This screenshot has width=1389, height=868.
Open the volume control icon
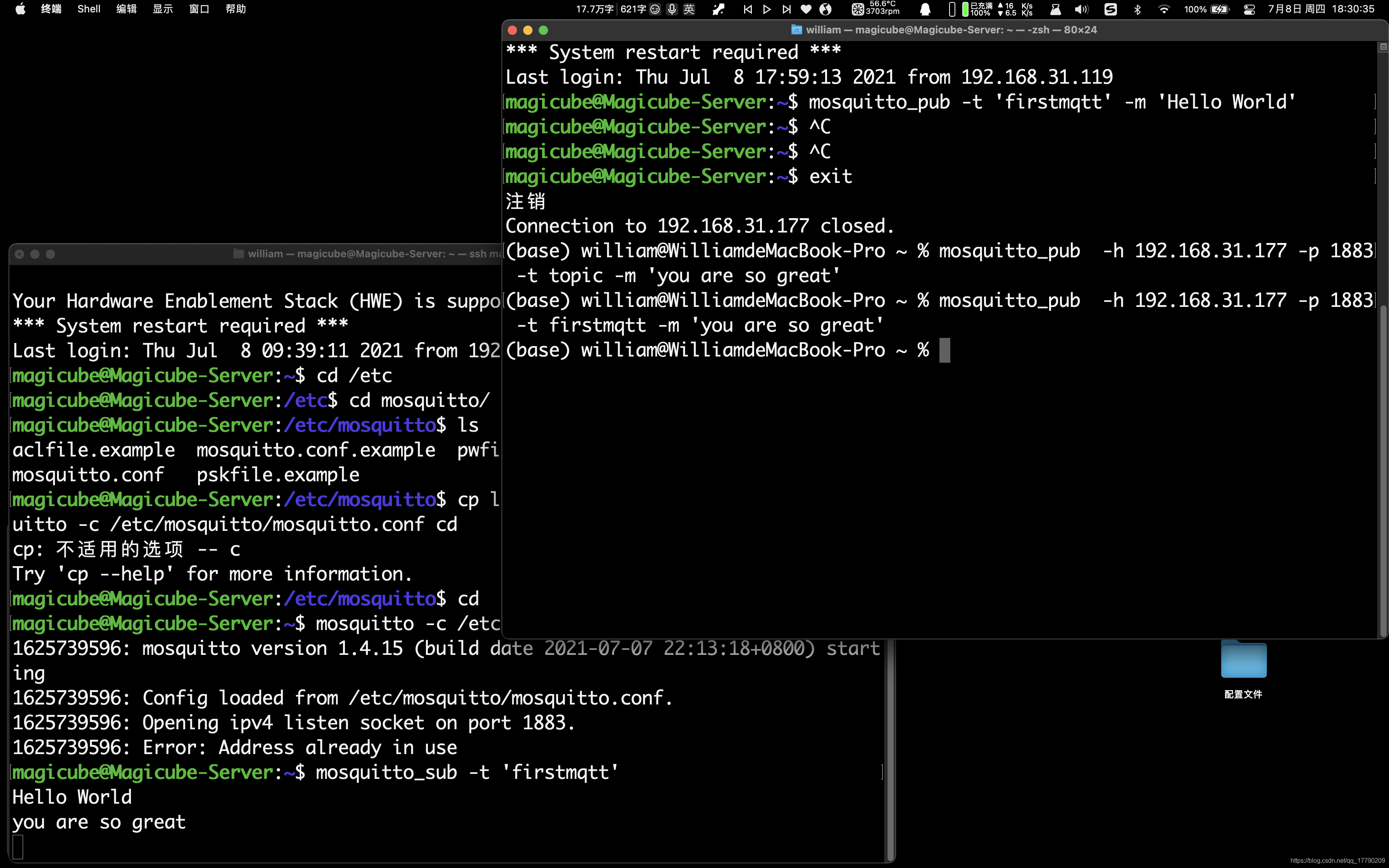(1081, 9)
